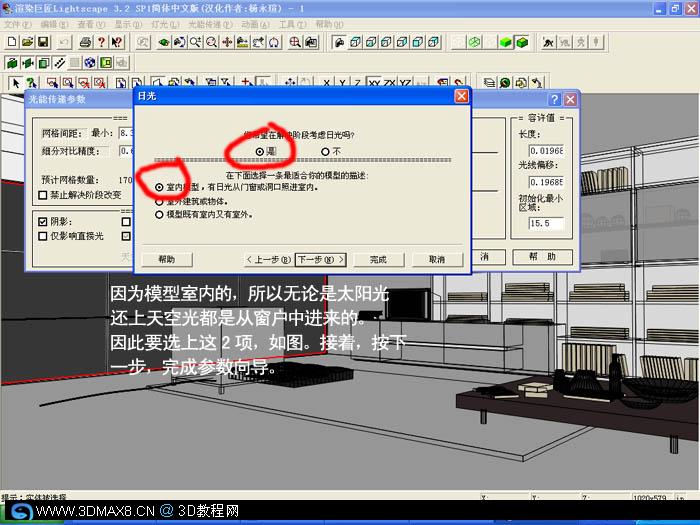700x525 pixels.
Task: Click the circular arrows tilt view icon
Action: click(274, 42)
